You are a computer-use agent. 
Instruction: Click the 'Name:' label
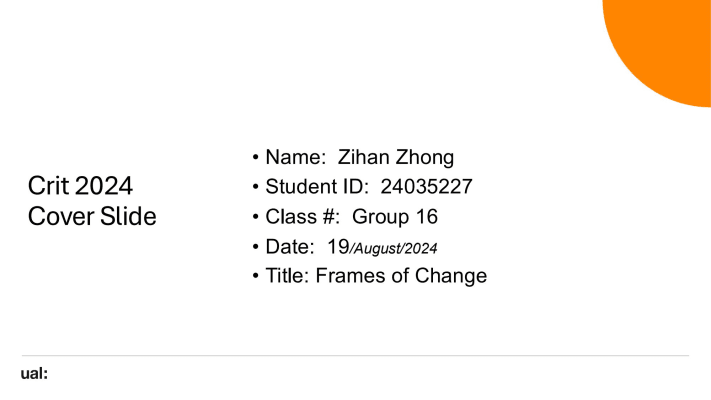click(x=296, y=157)
